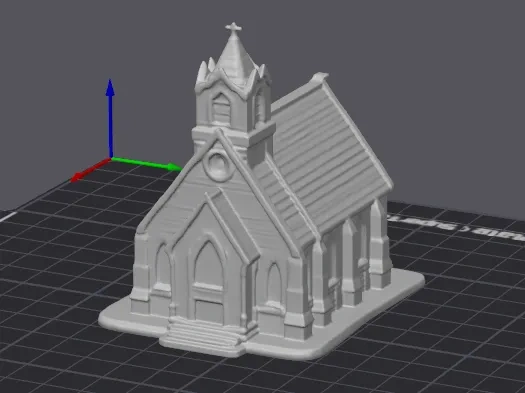The height and width of the screenshot is (393, 525).
Task: Click the cross atop the church steeple
Action: coord(233,27)
